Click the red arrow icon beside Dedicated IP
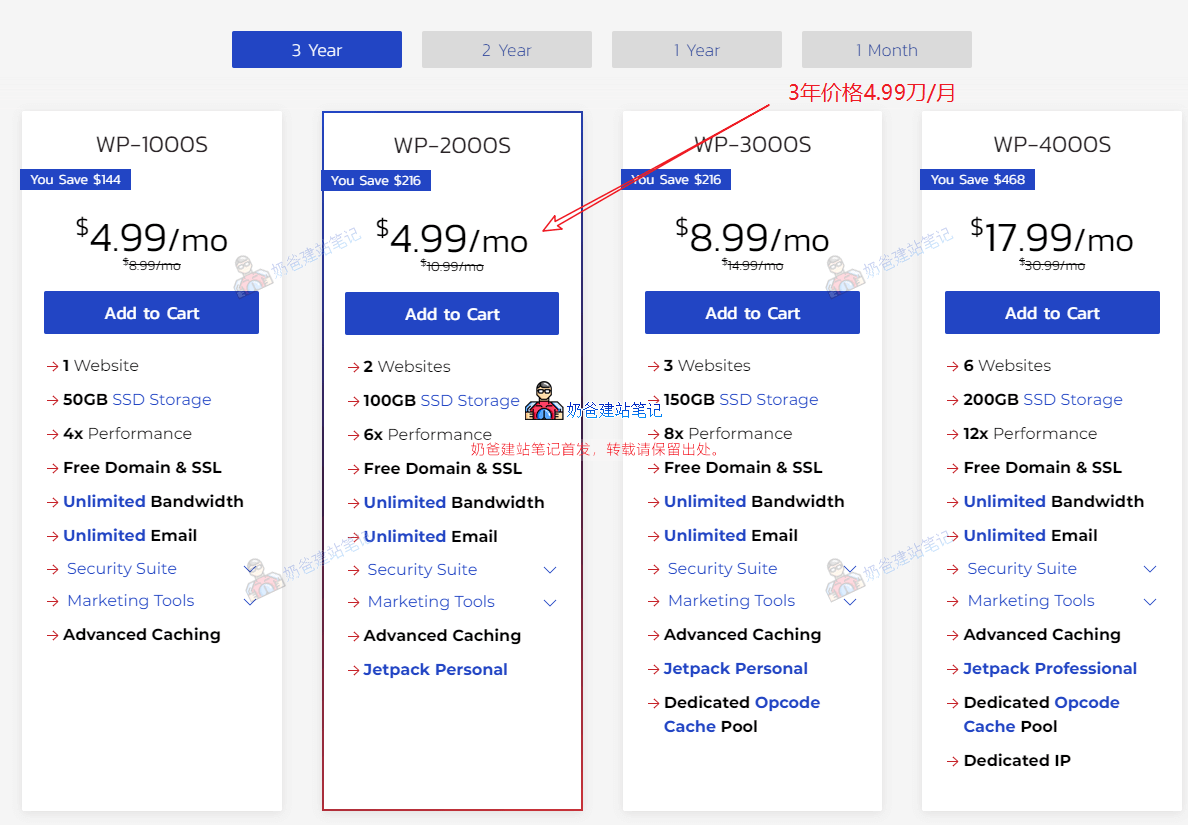 [x=953, y=761]
